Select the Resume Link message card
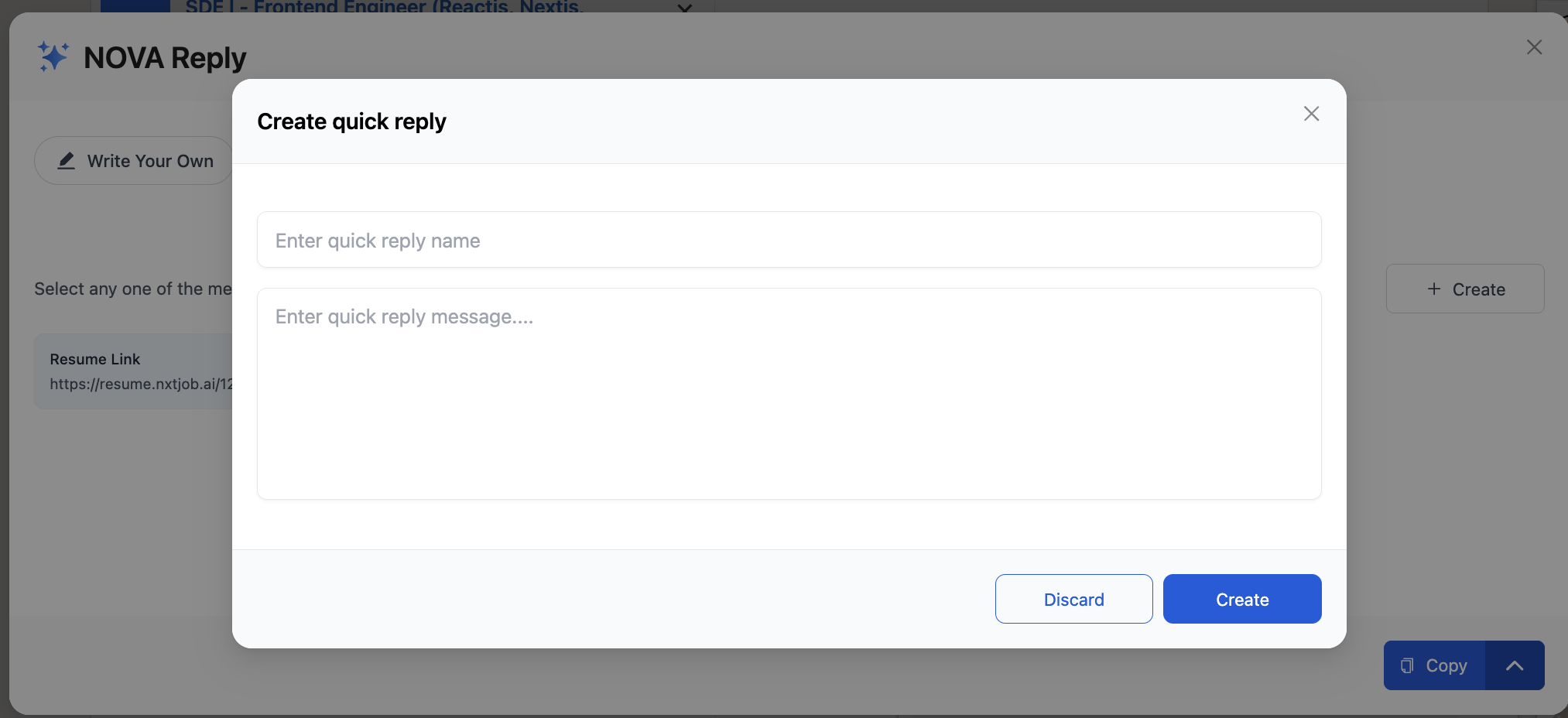 pyautogui.click(x=133, y=371)
